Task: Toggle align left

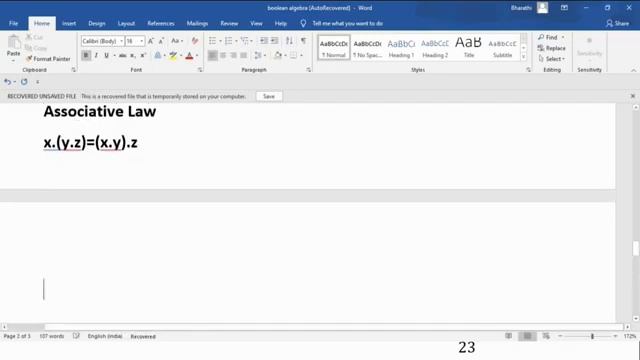Action: 212,56
